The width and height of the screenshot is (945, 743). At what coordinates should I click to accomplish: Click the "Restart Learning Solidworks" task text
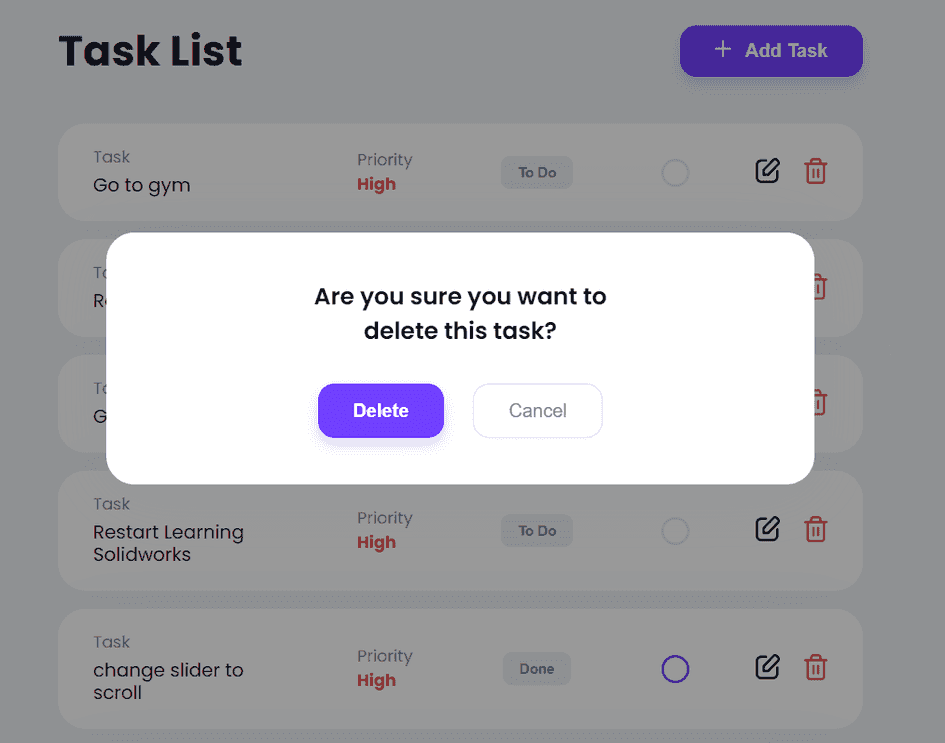pos(168,543)
